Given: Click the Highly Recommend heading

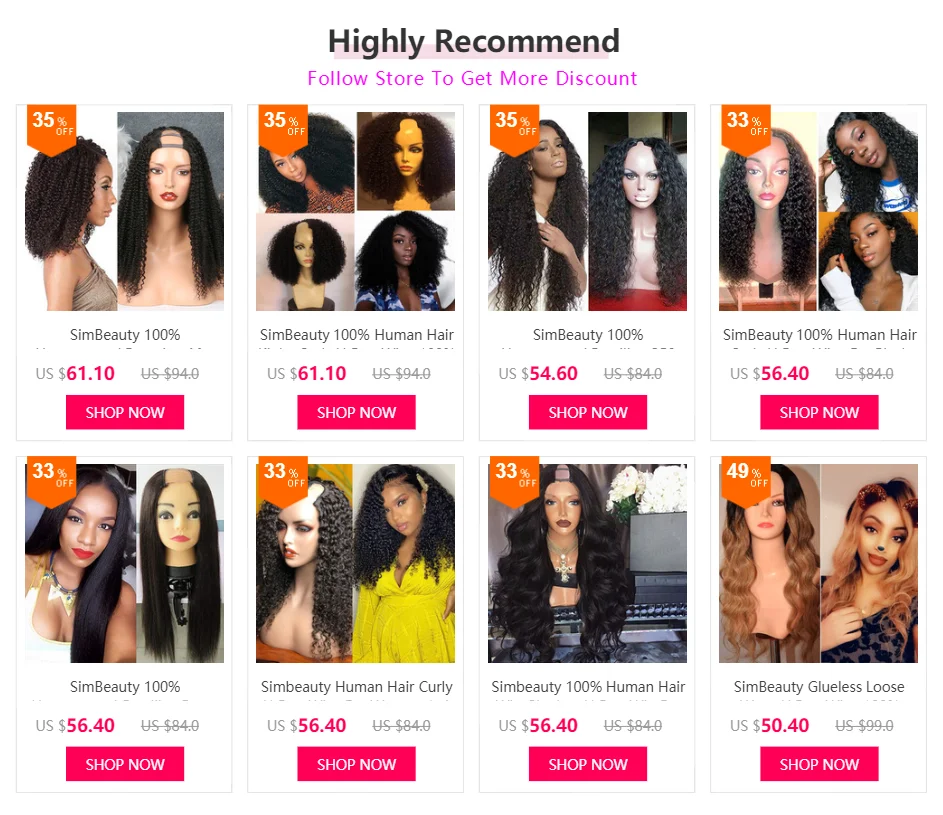Looking at the screenshot, I should 473,42.
